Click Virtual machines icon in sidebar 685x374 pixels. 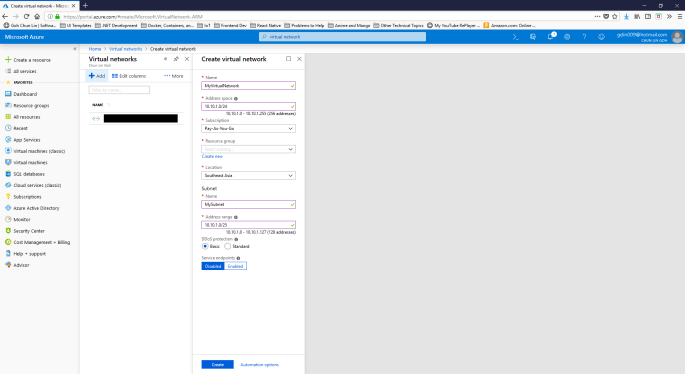click(x=8, y=162)
